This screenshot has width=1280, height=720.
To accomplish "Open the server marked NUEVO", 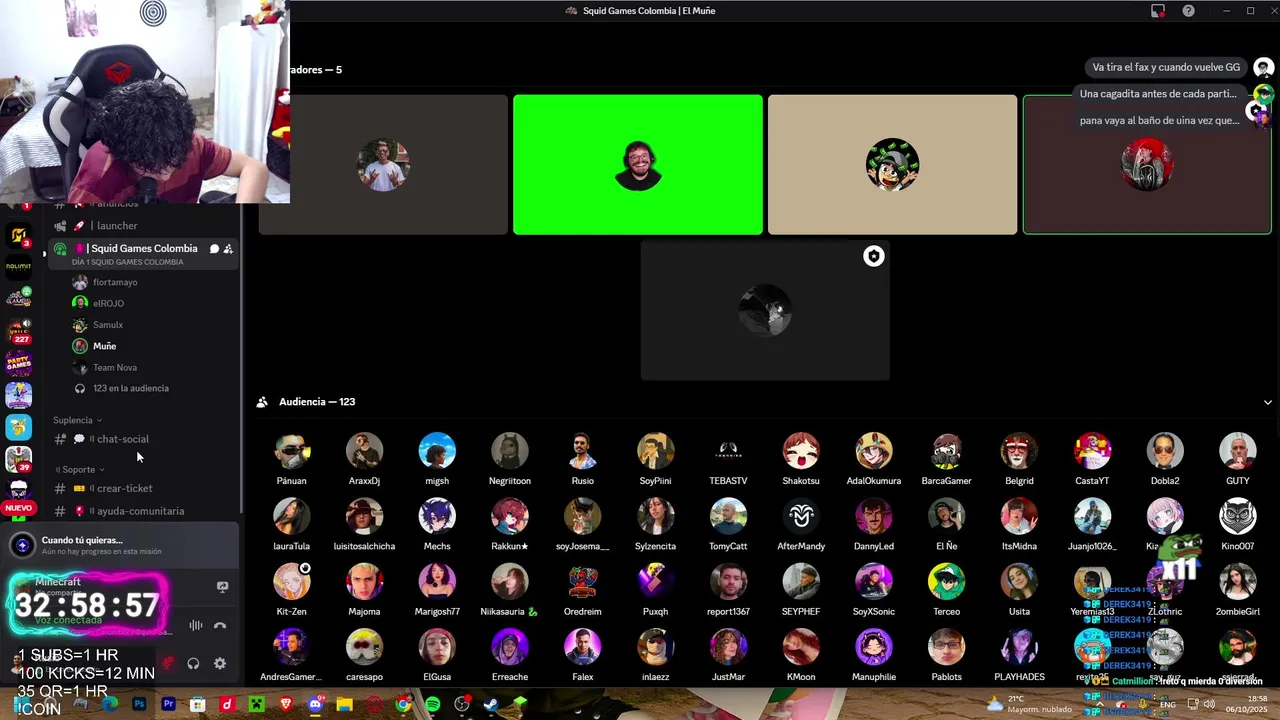I will tap(19, 495).
